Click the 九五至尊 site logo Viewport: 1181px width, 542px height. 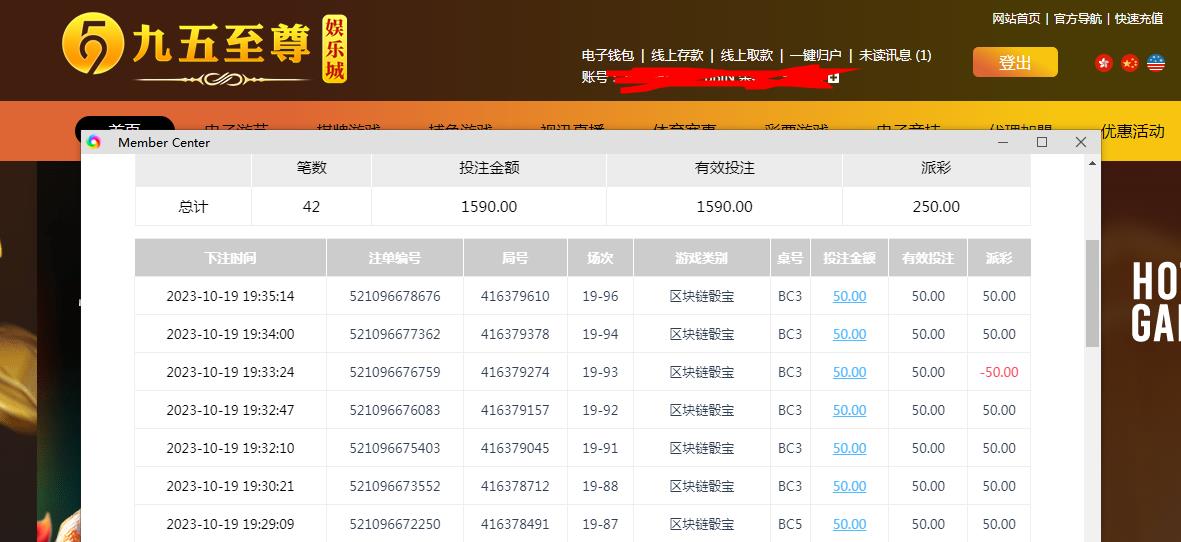click(x=204, y=50)
